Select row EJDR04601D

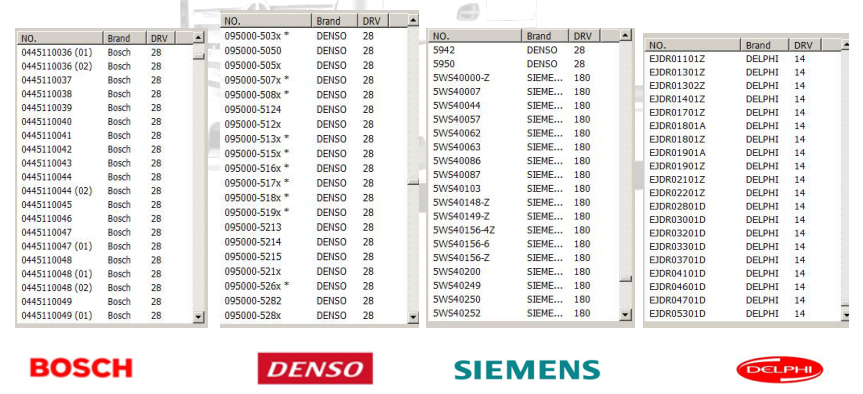pos(743,287)
